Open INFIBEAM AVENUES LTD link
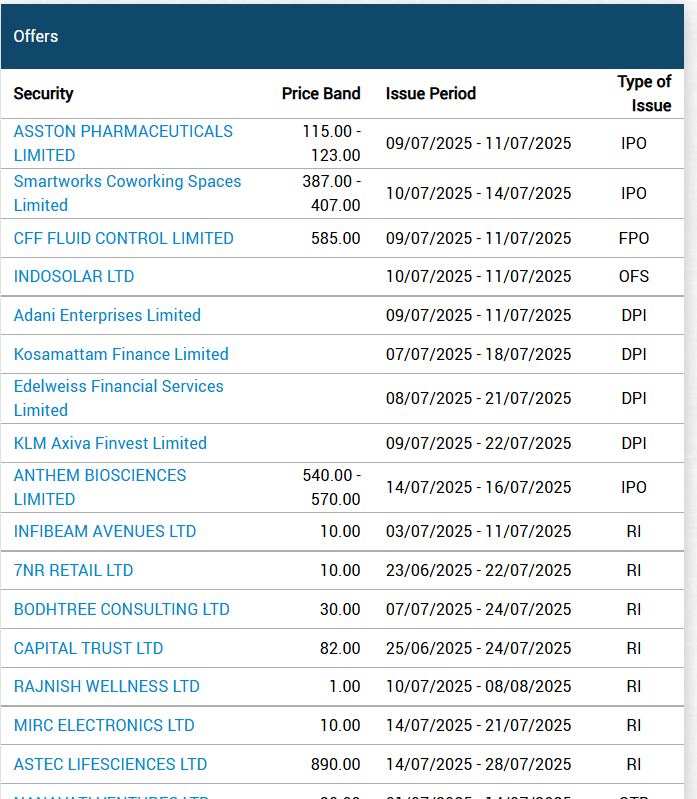Screen dimensions: 697x799 click(x=105, y=531)
